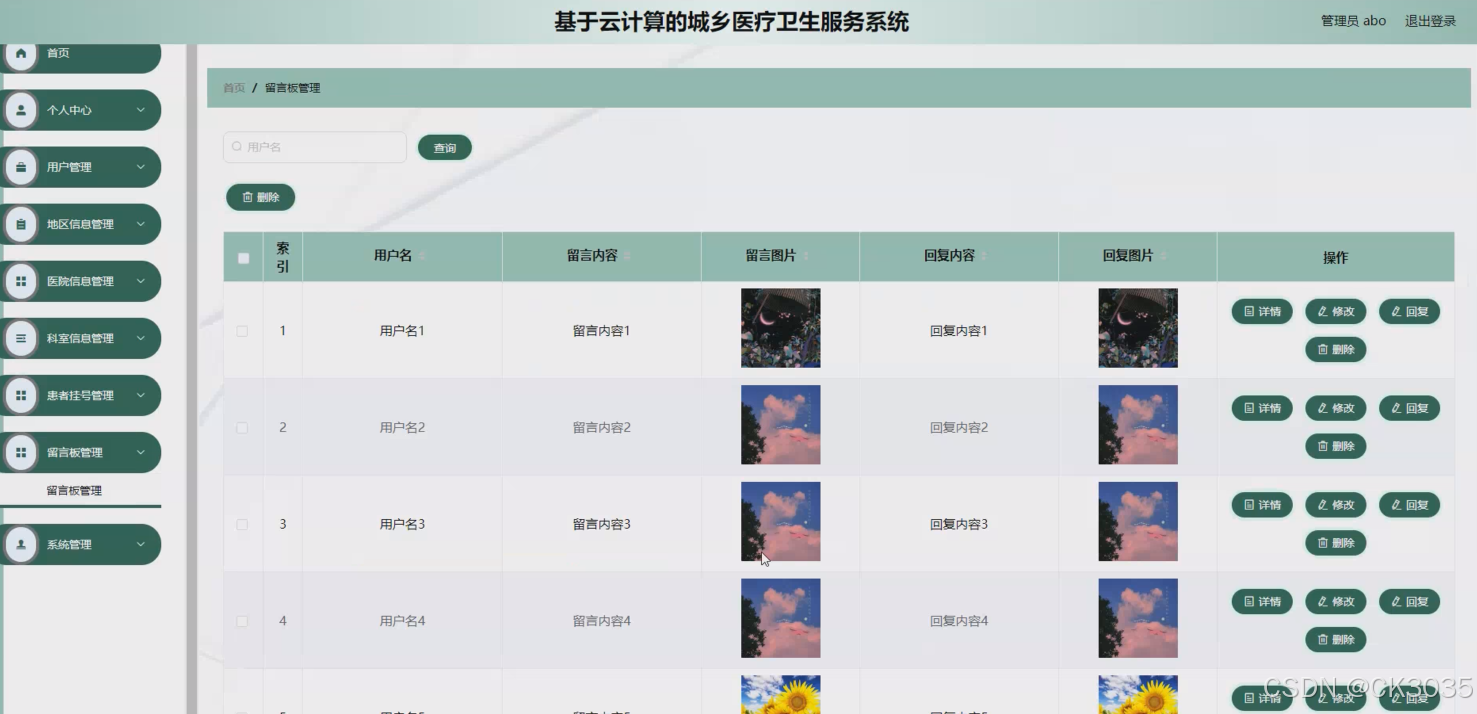1477x714 pixels.
Task: Click the person icon beside 系统管理
Action: pos(21,544)
